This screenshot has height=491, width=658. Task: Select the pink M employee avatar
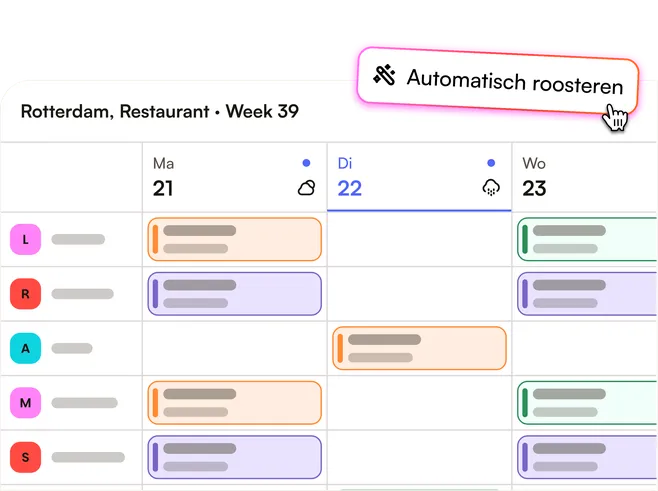click(x=26, y=403)
